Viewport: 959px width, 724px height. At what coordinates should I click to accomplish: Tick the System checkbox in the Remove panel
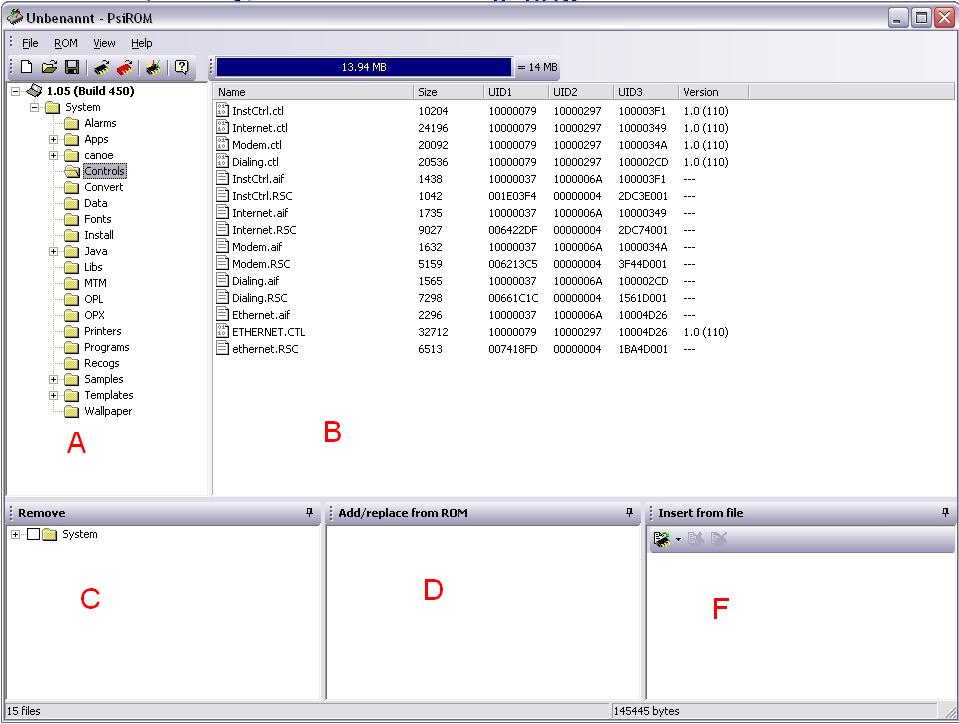34,534
